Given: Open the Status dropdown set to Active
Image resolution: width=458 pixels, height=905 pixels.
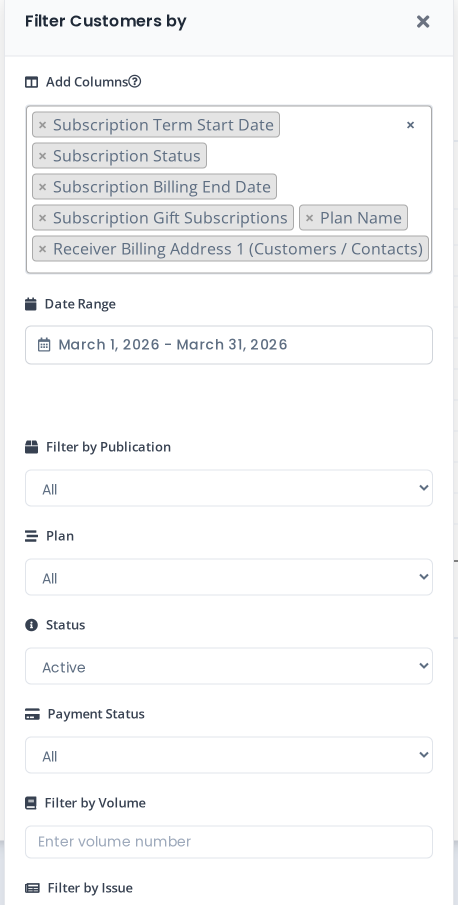Looking at the screenshot, I should (229, 666).
